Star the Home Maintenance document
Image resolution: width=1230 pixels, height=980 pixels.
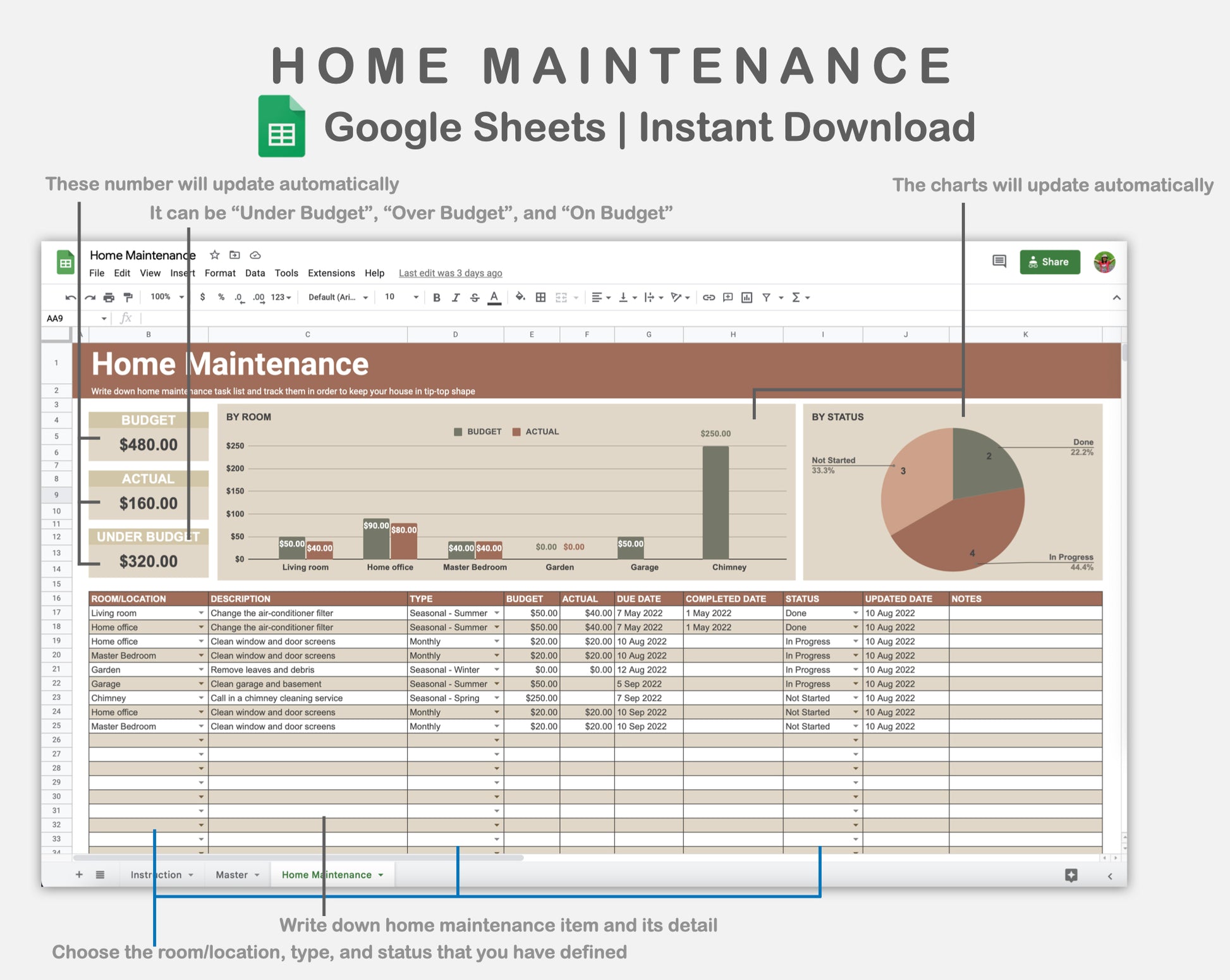tap(215, 255)
